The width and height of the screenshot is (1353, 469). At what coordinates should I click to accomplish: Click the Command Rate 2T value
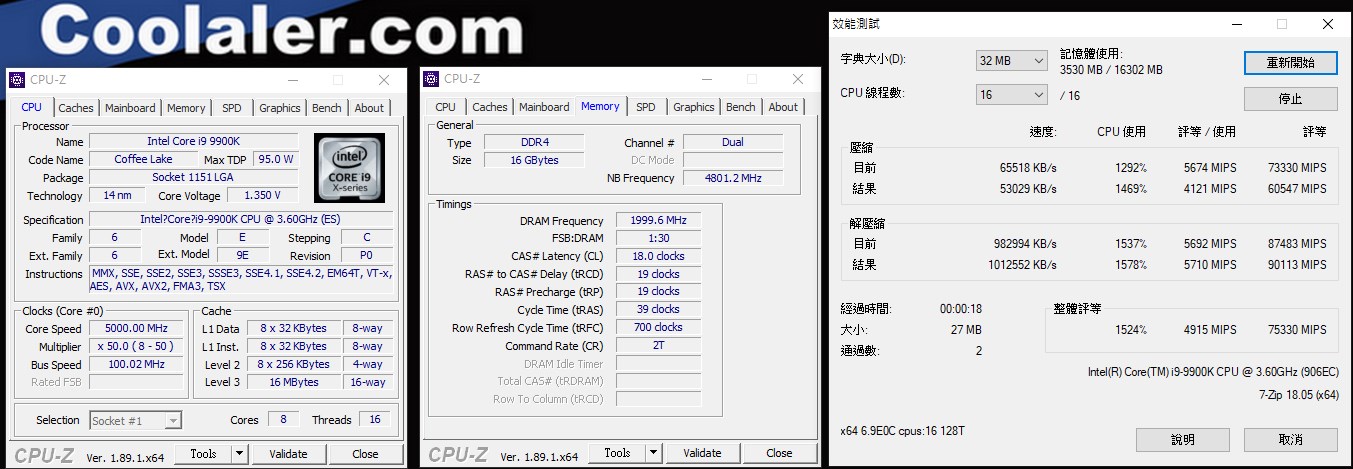(x=658, y=346)
